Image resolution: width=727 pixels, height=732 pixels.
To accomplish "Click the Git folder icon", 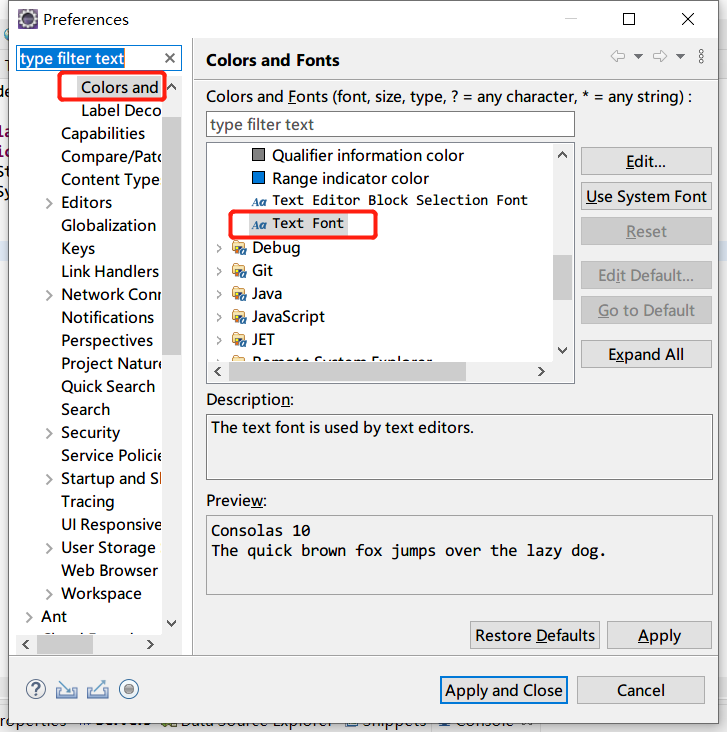I will [239, 271].
